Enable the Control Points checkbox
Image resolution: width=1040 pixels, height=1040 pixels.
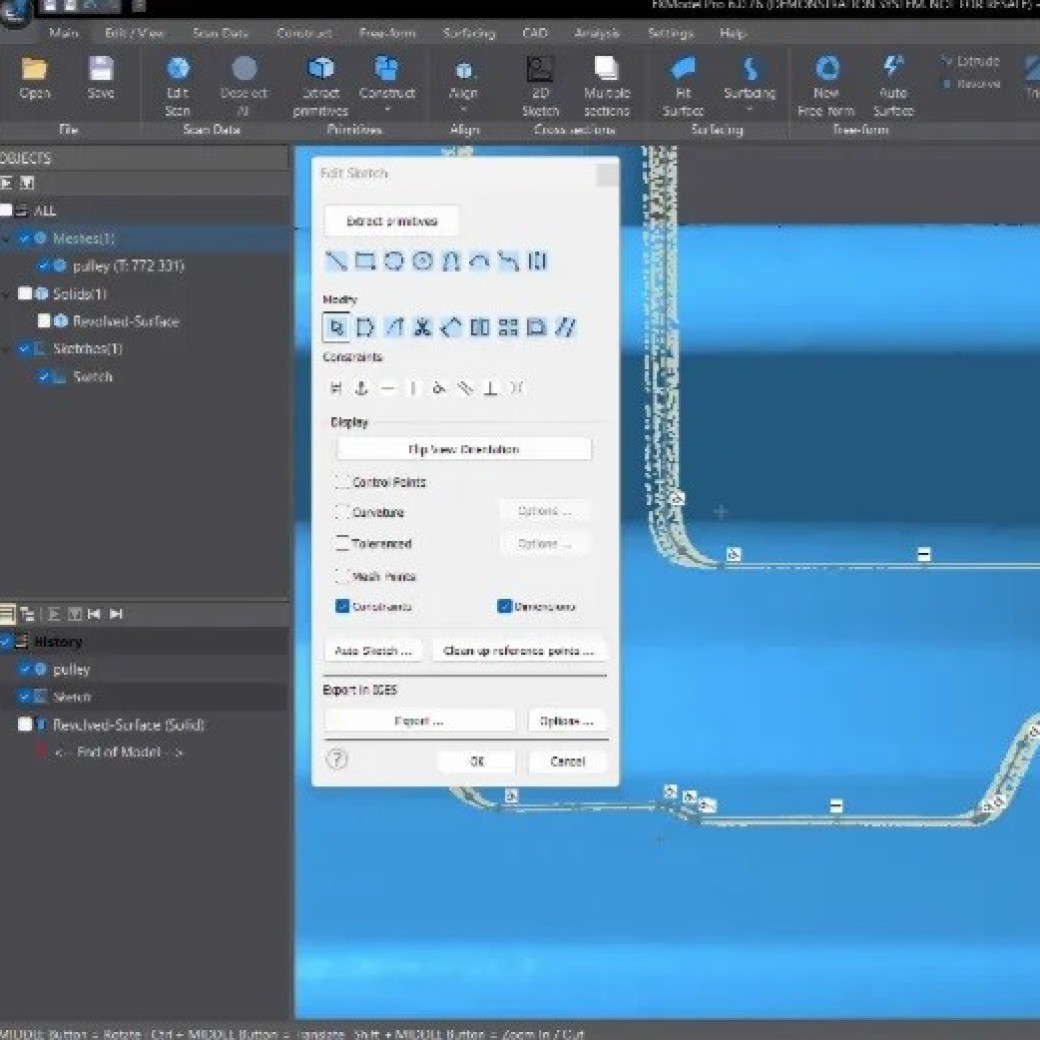(x=343, y=482)
